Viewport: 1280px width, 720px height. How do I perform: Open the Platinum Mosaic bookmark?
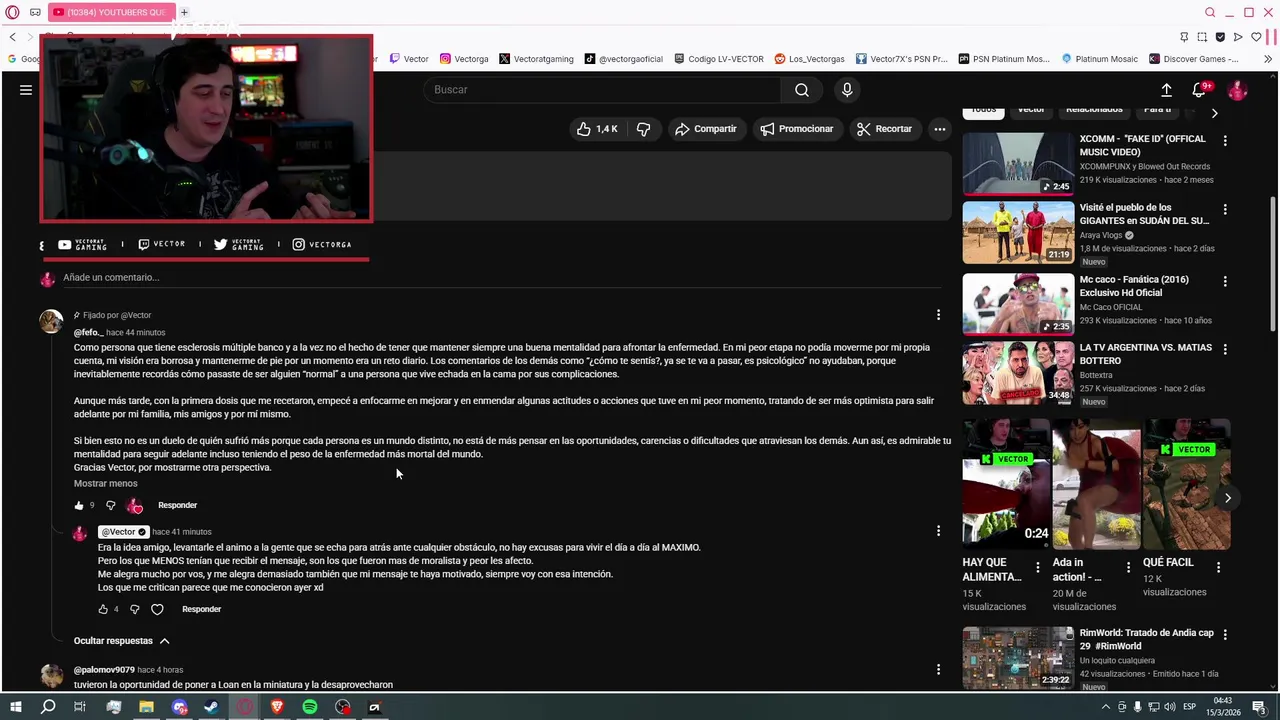pos(1100,59)
